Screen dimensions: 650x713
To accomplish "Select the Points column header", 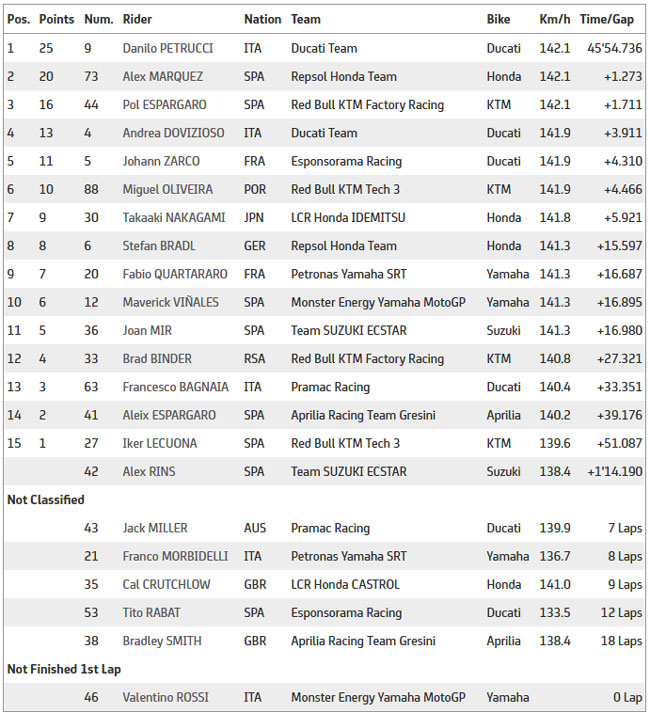I will [56, 19].
